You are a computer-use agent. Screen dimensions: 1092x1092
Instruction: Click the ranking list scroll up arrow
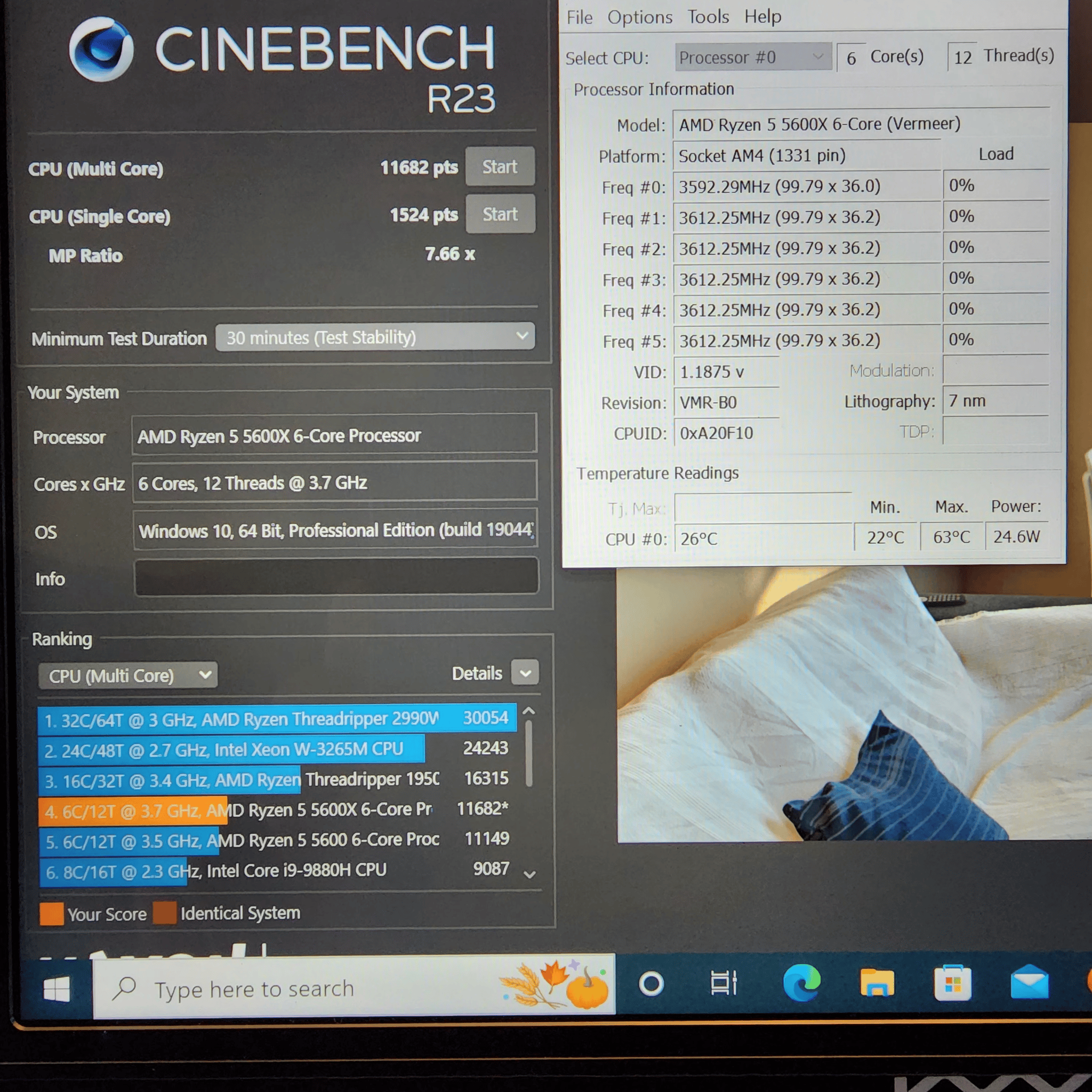pos(528,711)
